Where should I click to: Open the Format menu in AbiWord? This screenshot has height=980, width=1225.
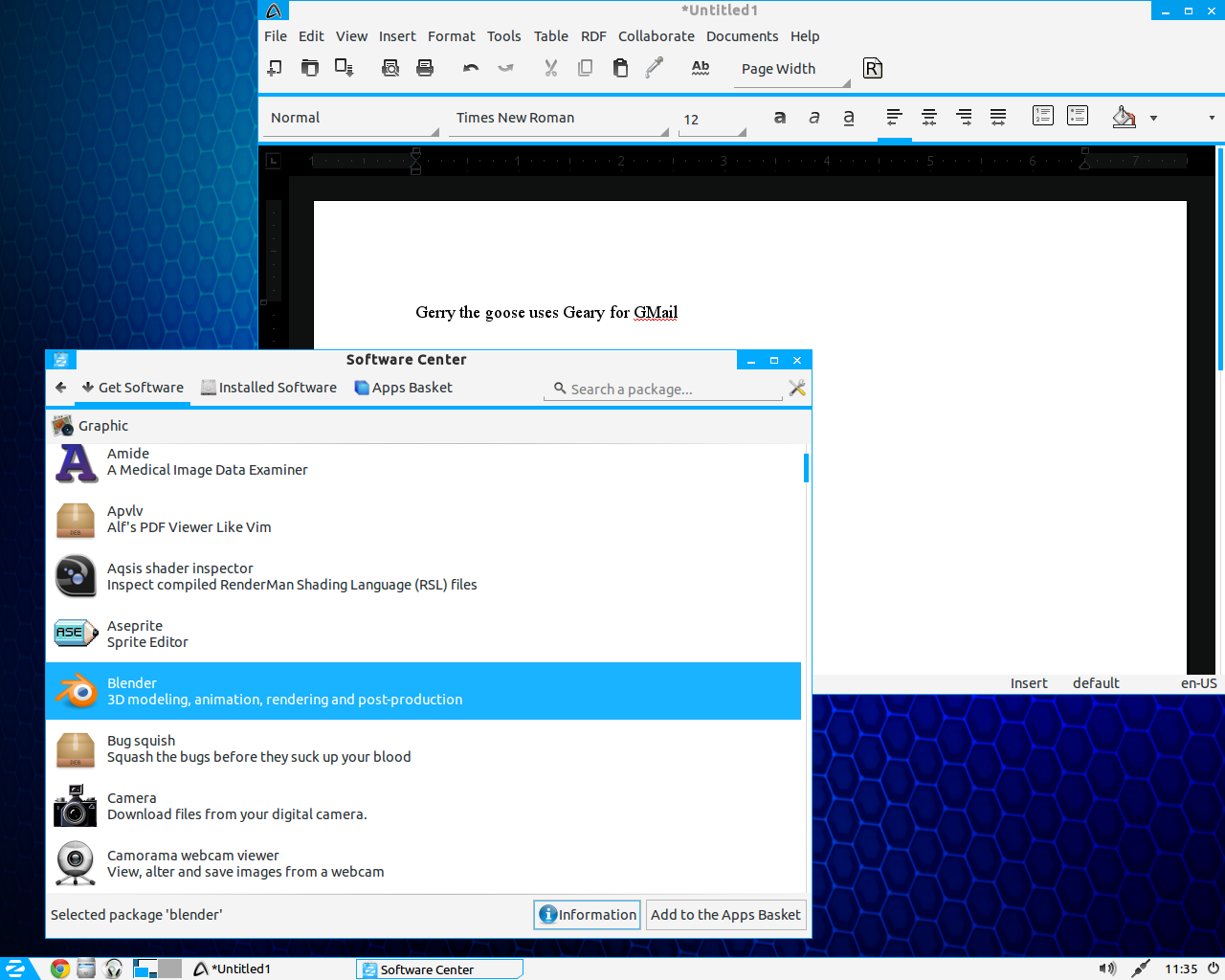pos(451,36)
